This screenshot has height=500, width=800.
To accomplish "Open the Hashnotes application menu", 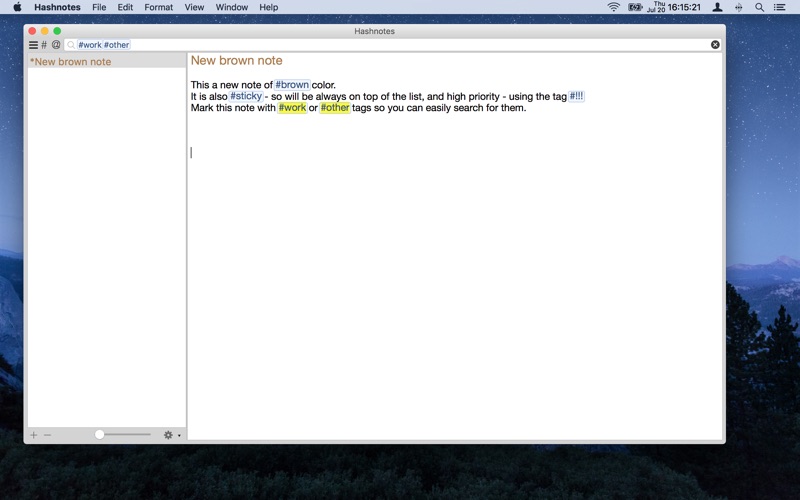I will [x=57, y=7].
